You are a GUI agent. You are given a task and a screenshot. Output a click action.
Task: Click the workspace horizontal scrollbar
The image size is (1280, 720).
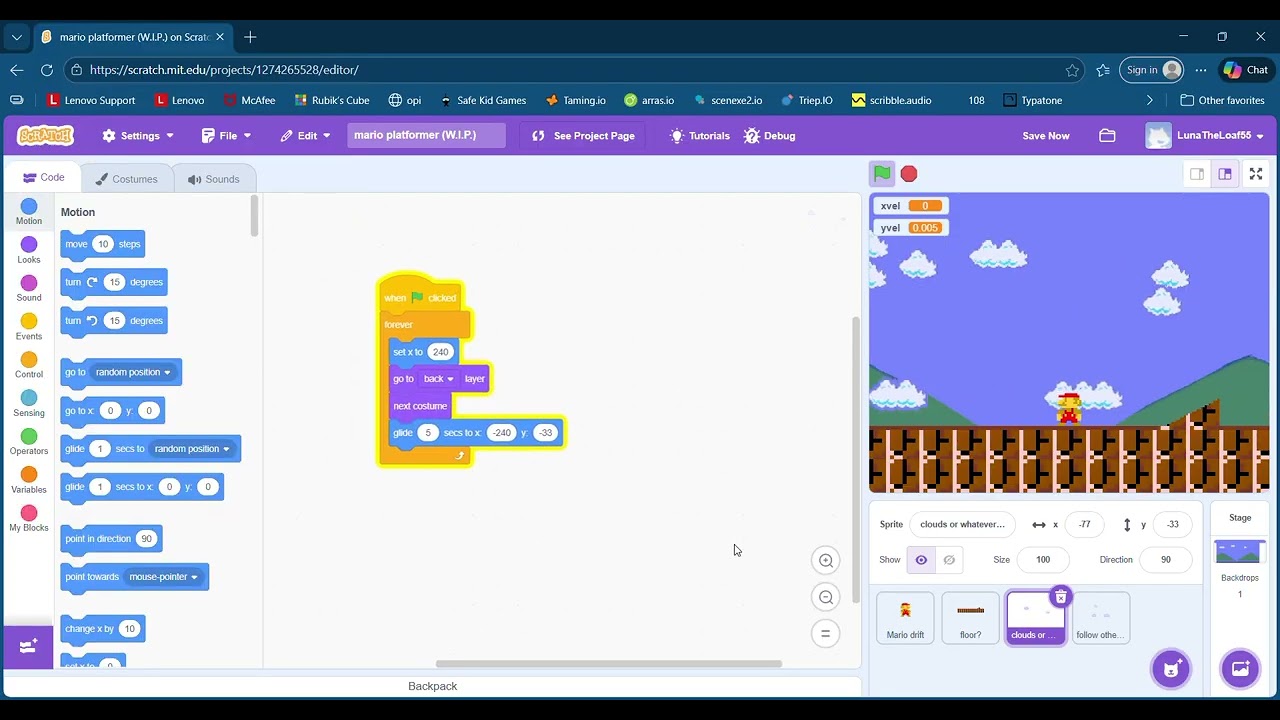tap(608, 664)
